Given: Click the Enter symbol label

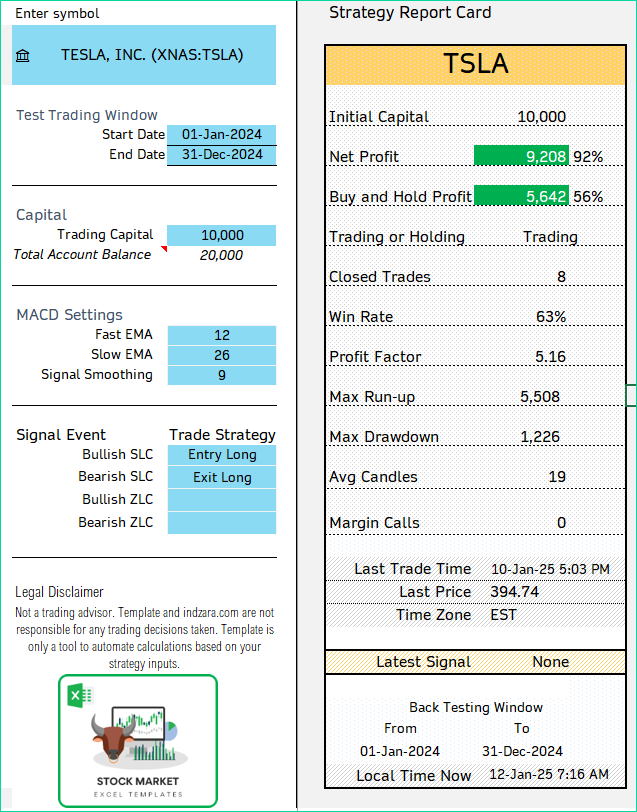Looking at the screenshot, I should click(57, 13).
